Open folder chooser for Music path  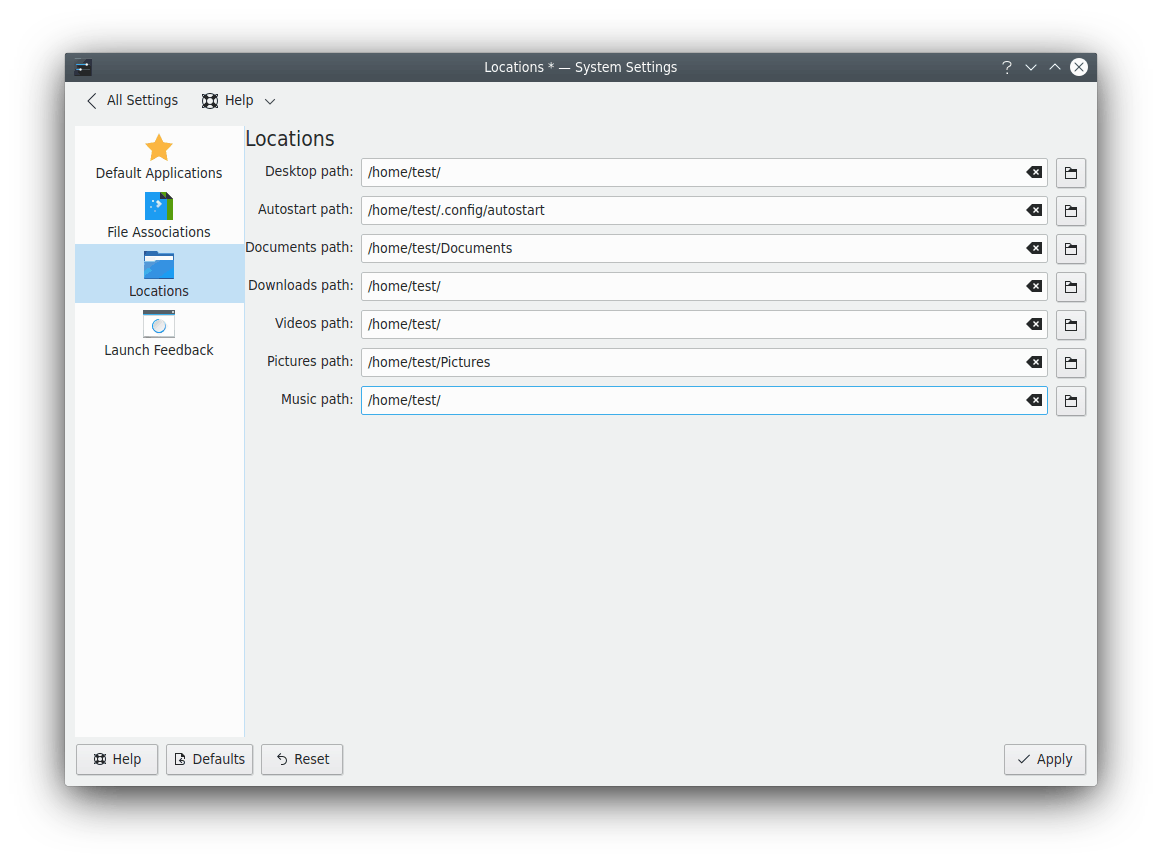1070,400
